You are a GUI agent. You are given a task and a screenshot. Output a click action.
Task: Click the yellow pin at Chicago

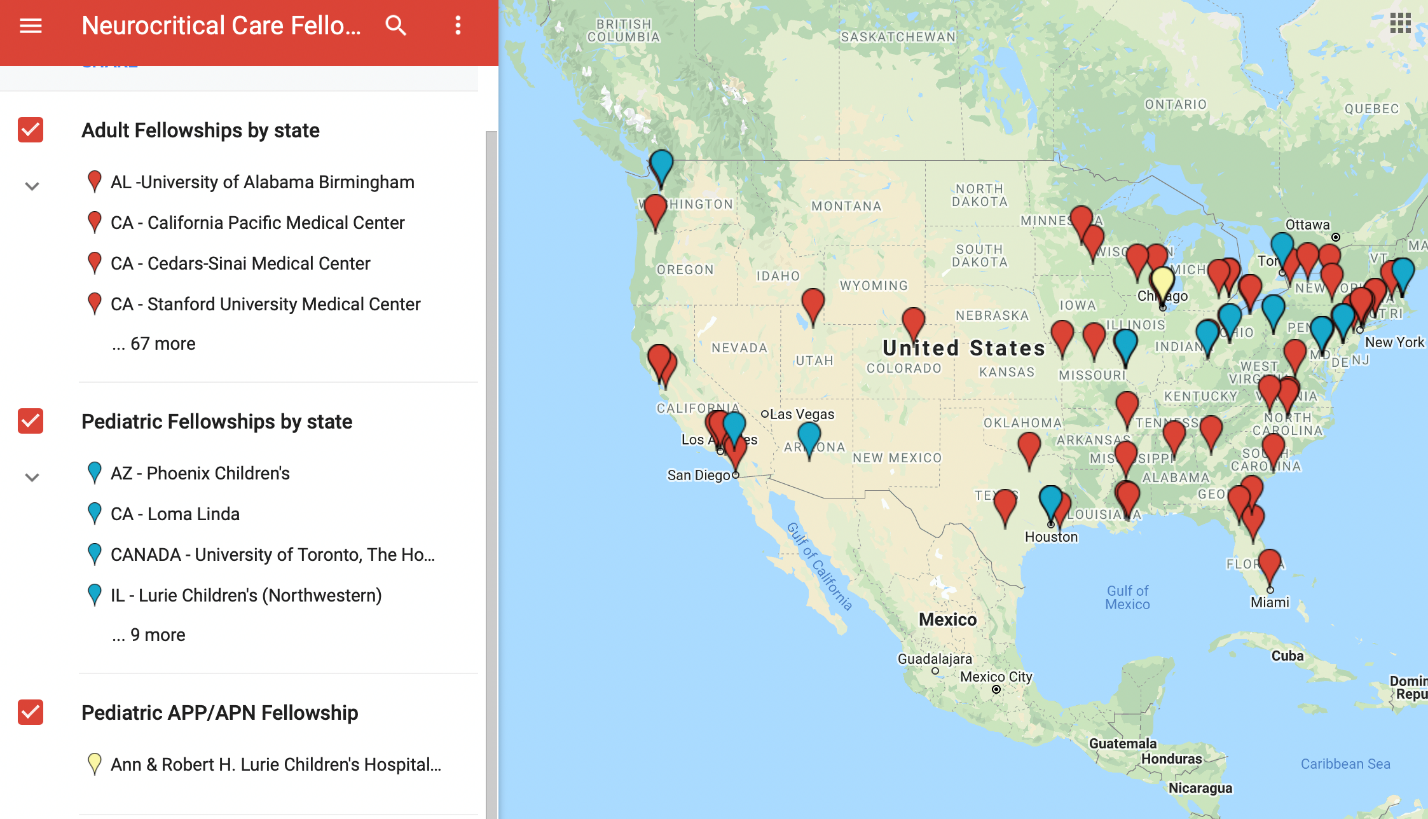(1162, 286)
